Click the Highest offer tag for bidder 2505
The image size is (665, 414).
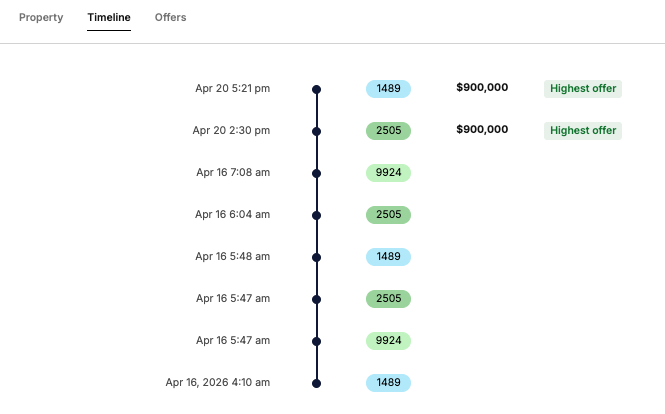tap(583, 131)
